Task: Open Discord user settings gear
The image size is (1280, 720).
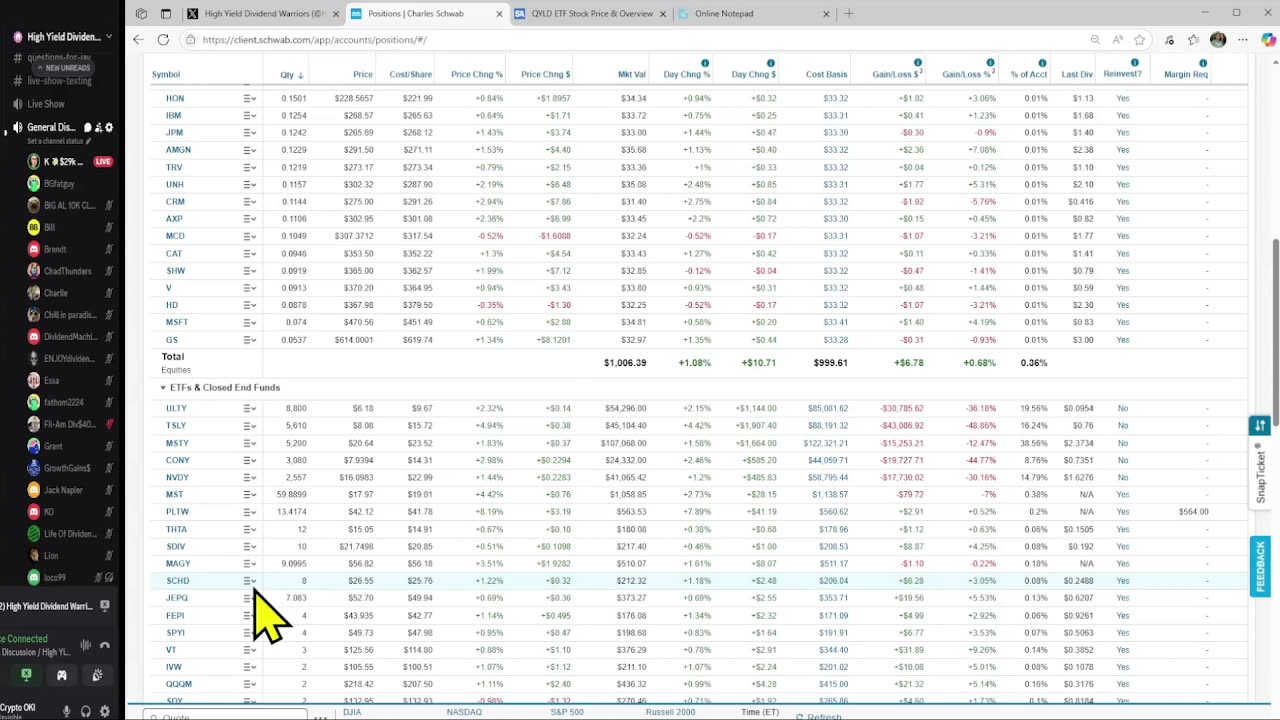Action: (x=105, y=711)
